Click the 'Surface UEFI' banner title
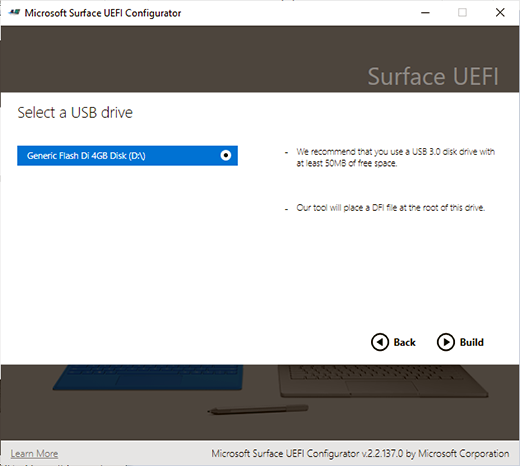This screenshot has width=520, height=466. coord(433,77)
